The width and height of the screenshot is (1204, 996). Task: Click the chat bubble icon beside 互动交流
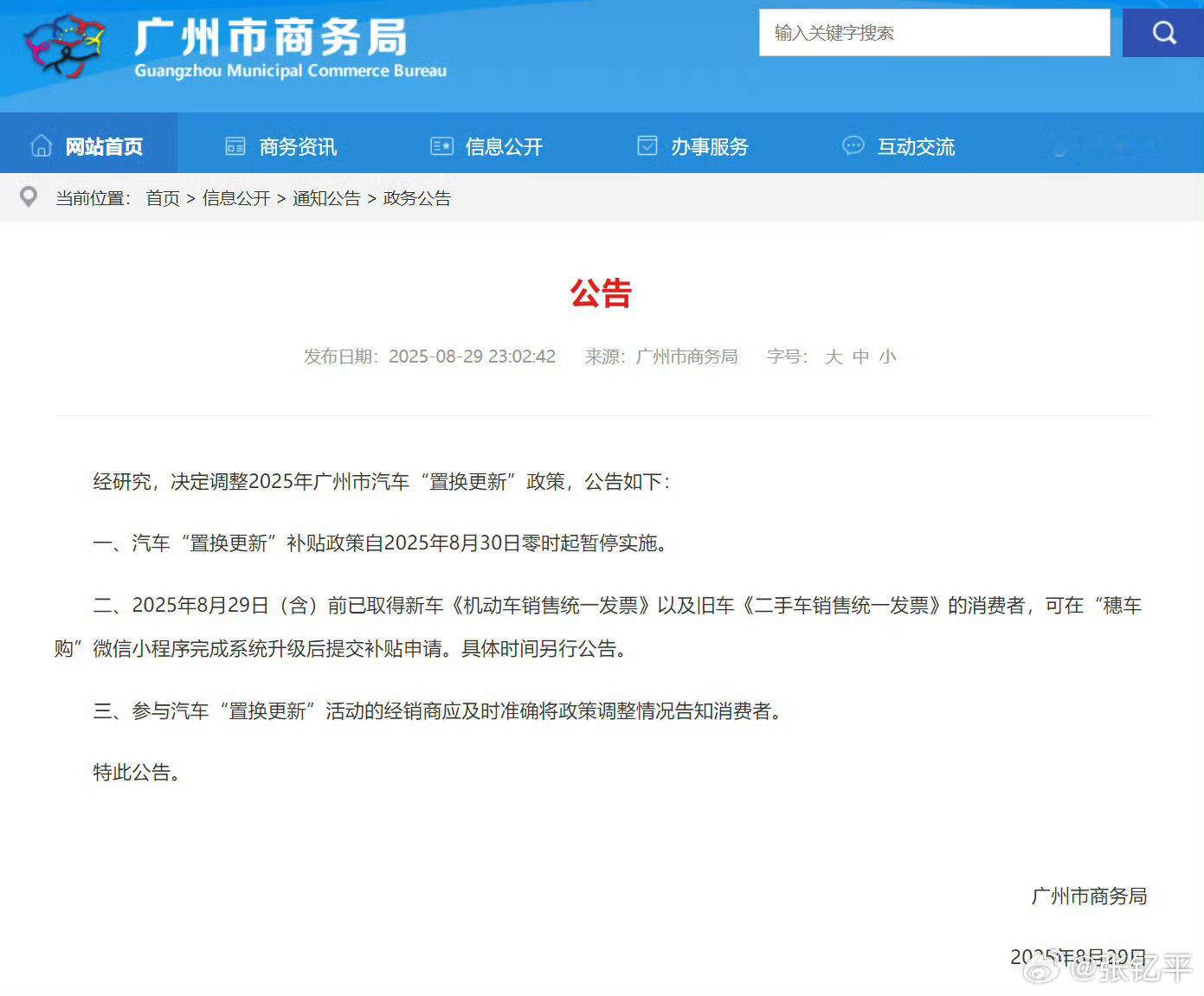(853, 145)
